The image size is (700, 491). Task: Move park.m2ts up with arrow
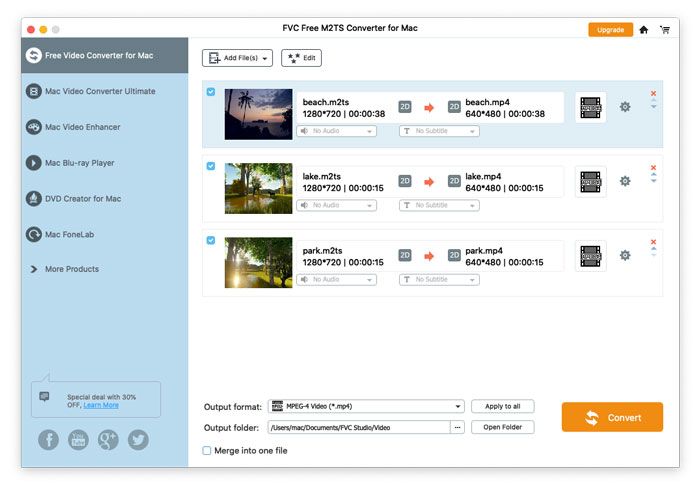pos(654,249)
